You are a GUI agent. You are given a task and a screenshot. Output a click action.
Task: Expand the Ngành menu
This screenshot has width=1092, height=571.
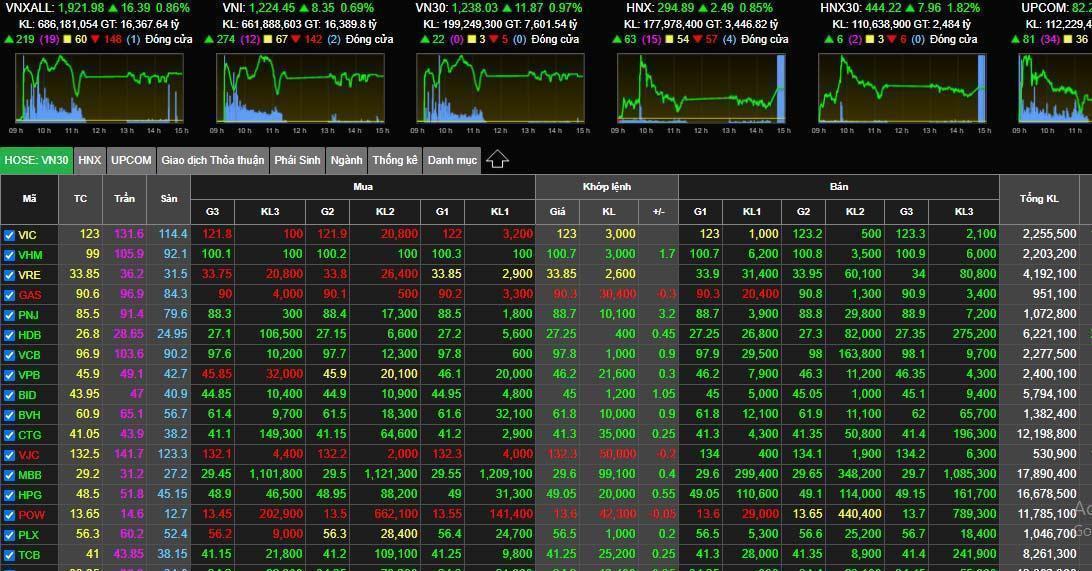[x=346, y=160]
